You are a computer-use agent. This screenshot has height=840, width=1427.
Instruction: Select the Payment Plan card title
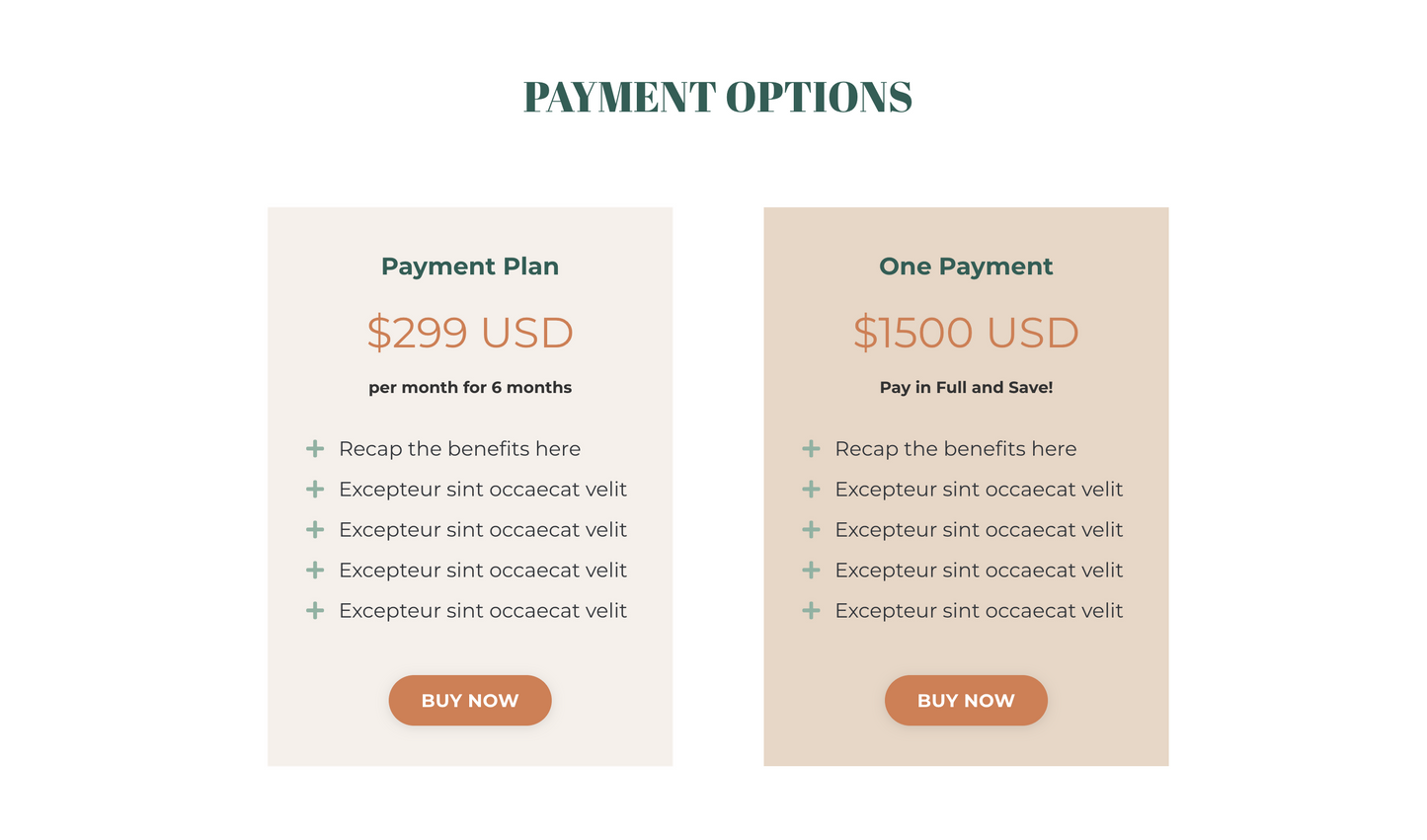tap(470, 267)
